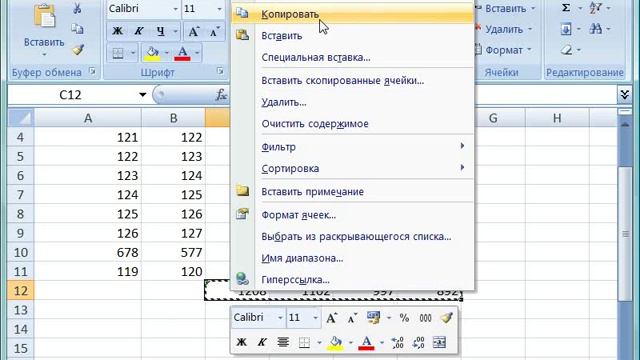Click the vertical scrollbar thumb
This screenshot has height=360, width=640.
point(625,234)
